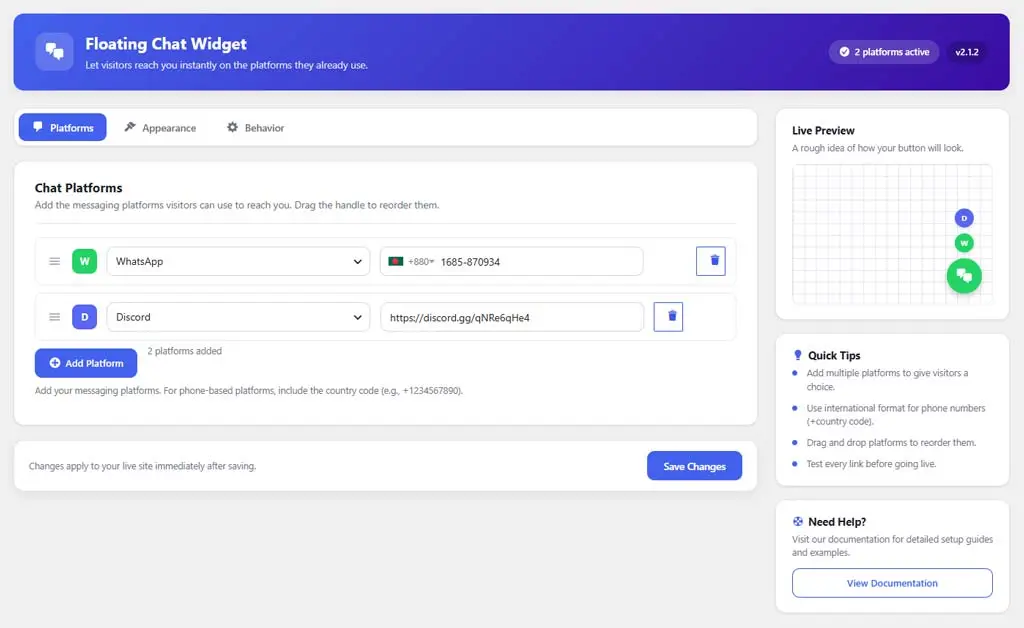Click the Bangladesh flag country selector
The height and width of the screenshot is (628, 1024).
point(411,261)
